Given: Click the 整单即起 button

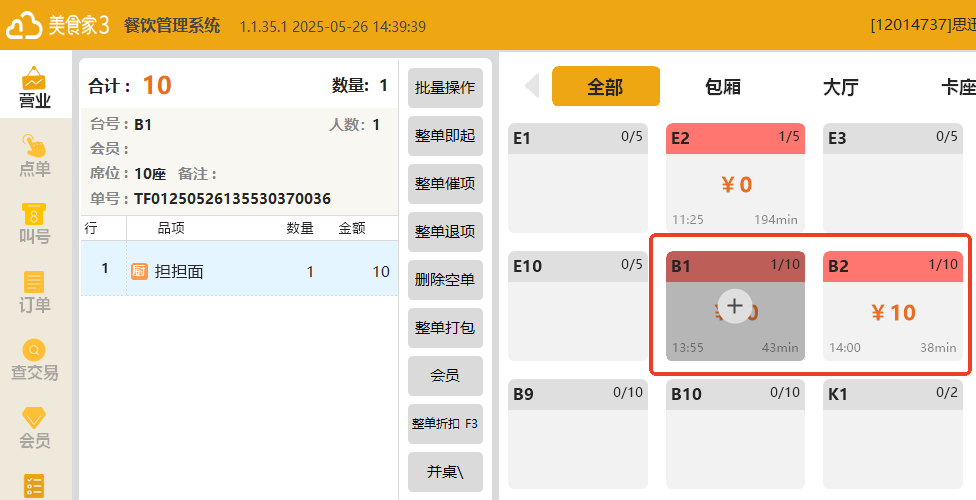Looking at the screenshot, I should point(445,136).
